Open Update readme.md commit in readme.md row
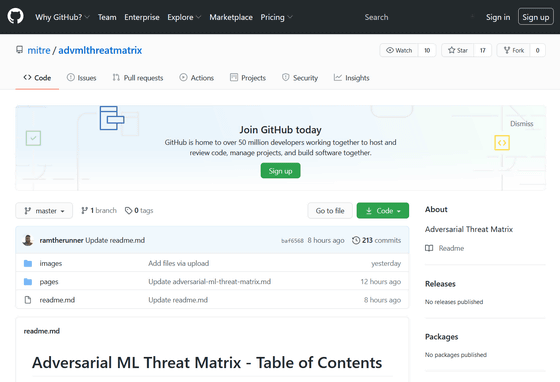 pos(178,300)
